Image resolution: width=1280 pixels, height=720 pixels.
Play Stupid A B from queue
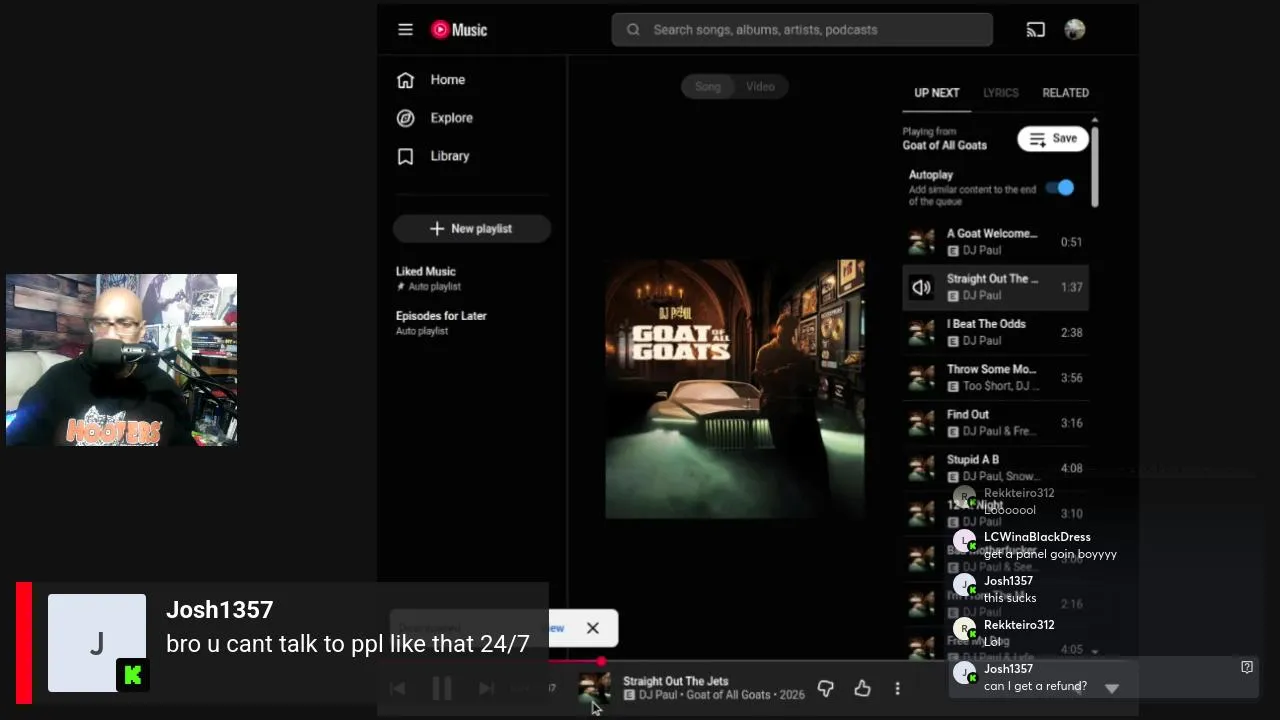point(996,468)
